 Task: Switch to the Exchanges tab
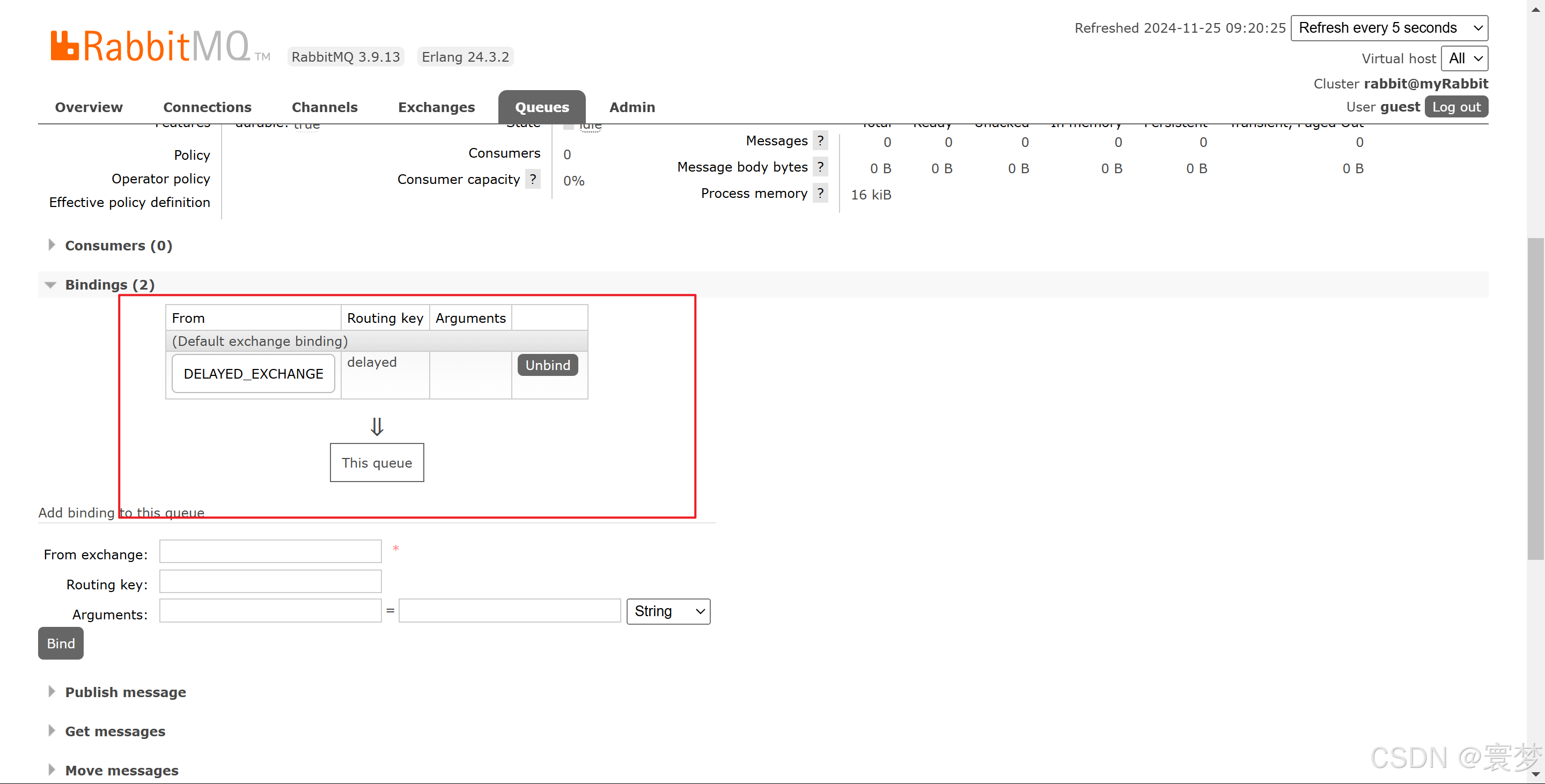pyautogui.click(x=436, y=107)
